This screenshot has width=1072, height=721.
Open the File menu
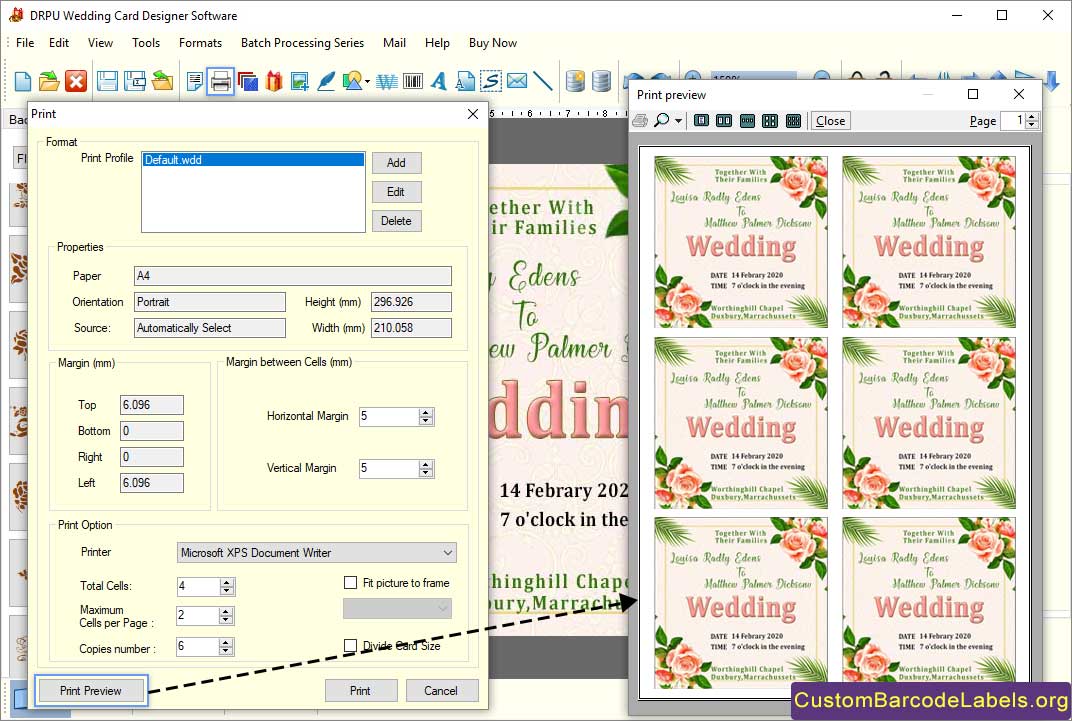[x=25, y=42]
